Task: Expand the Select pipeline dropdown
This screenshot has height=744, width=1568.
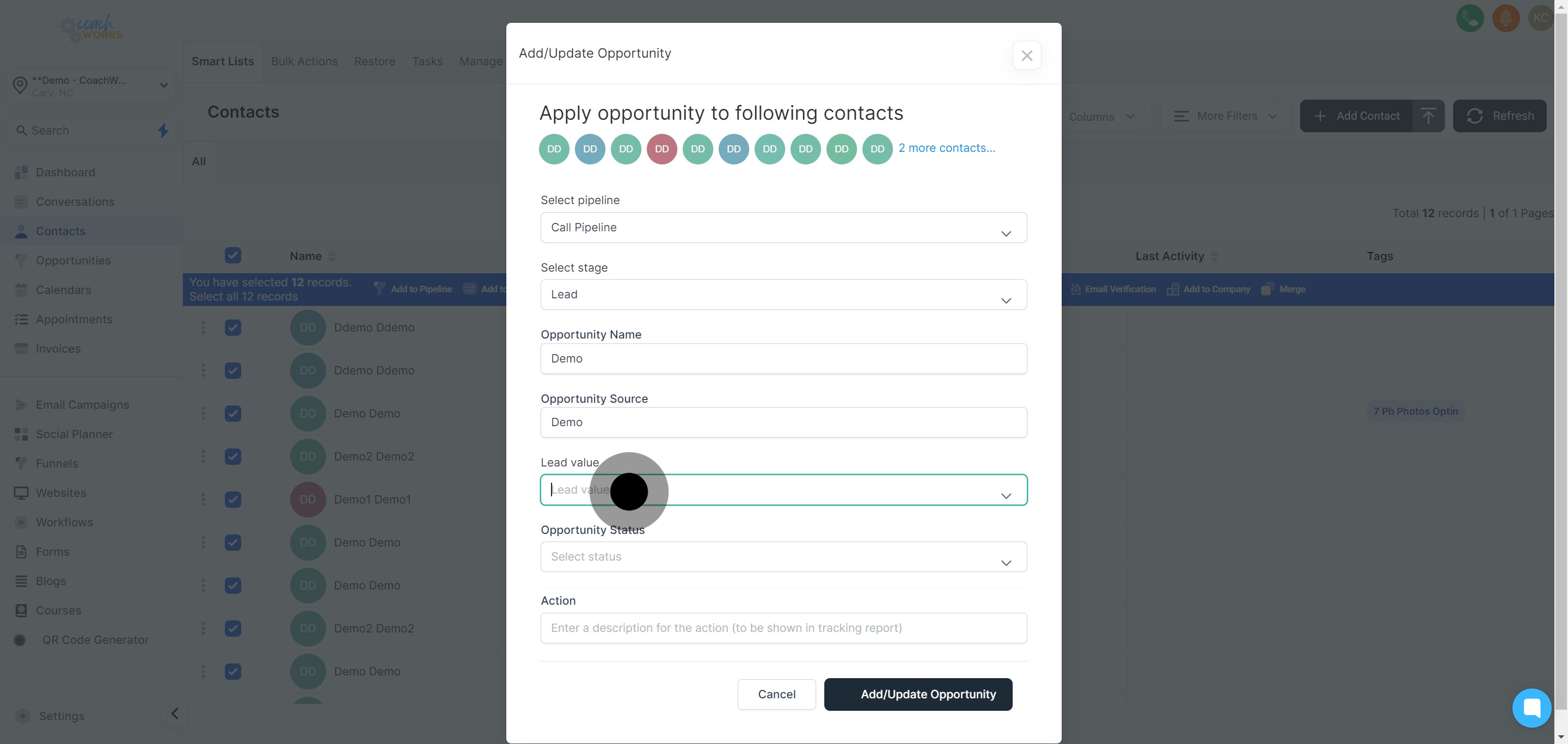Action: (x=783, y=227)
